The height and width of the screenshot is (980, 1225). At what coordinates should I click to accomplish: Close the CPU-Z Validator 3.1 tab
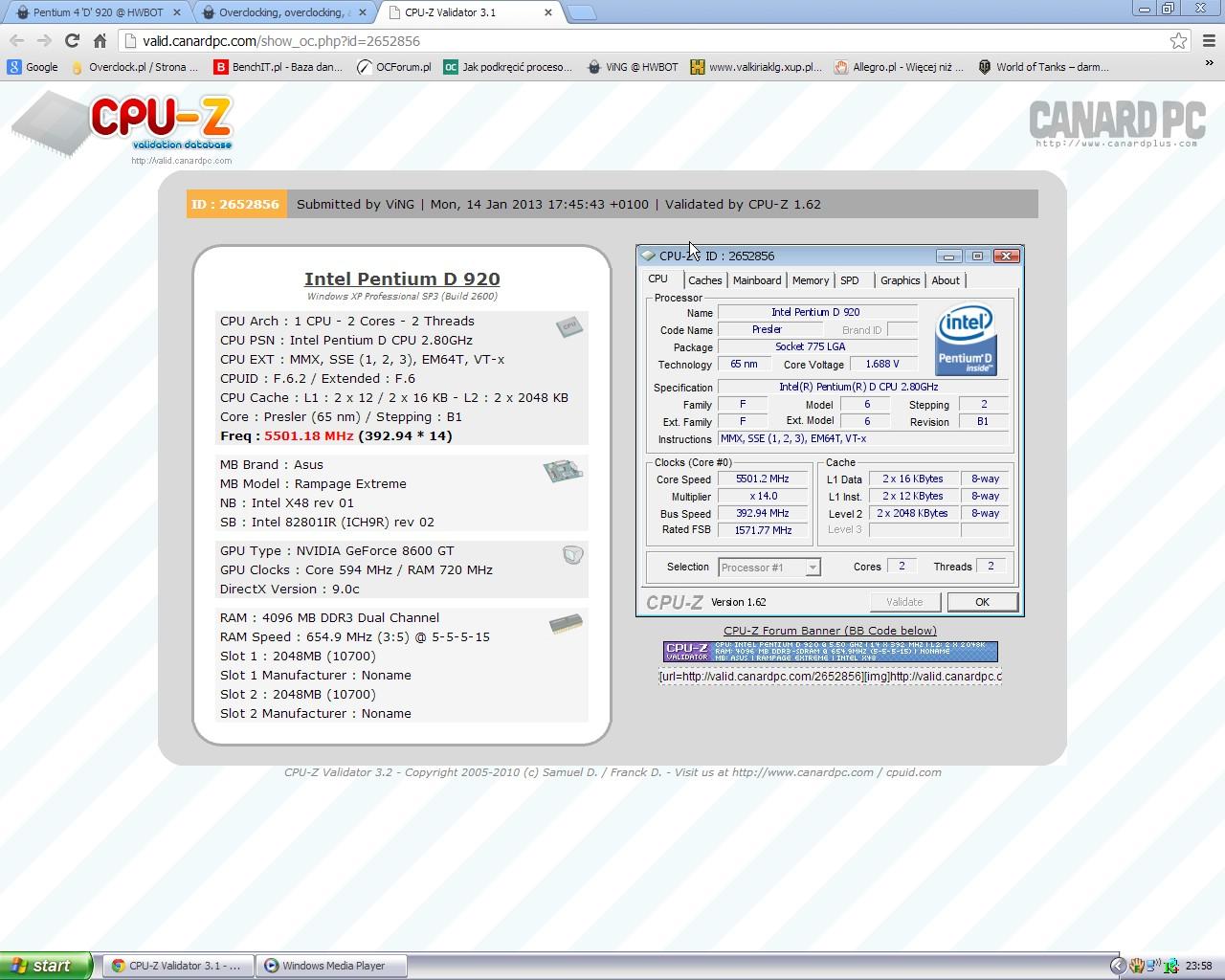point(548,12)
